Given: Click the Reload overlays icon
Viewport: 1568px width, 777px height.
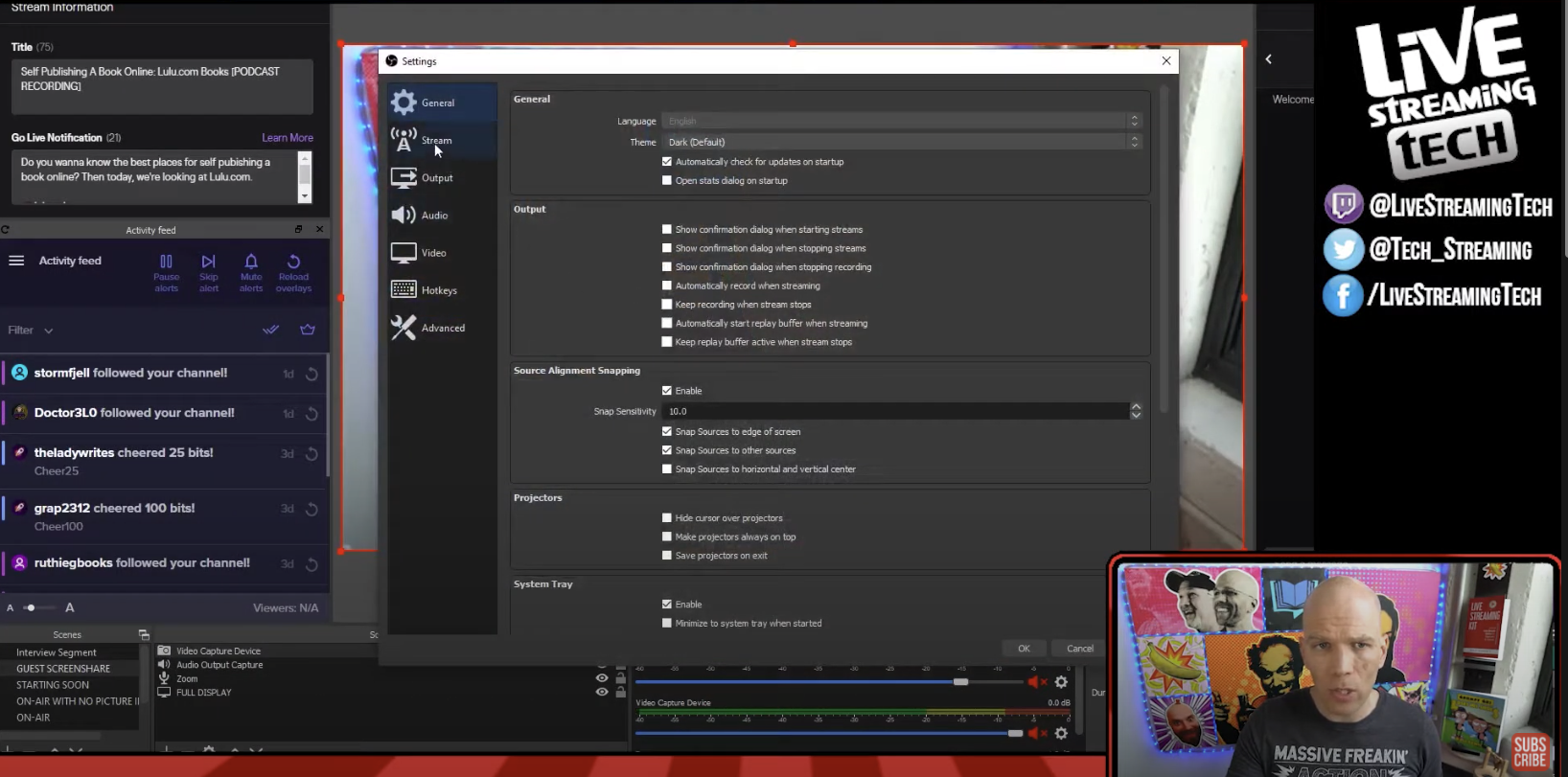Looking at the screenshot, I should pyautogui.click(x=293, y=262).
